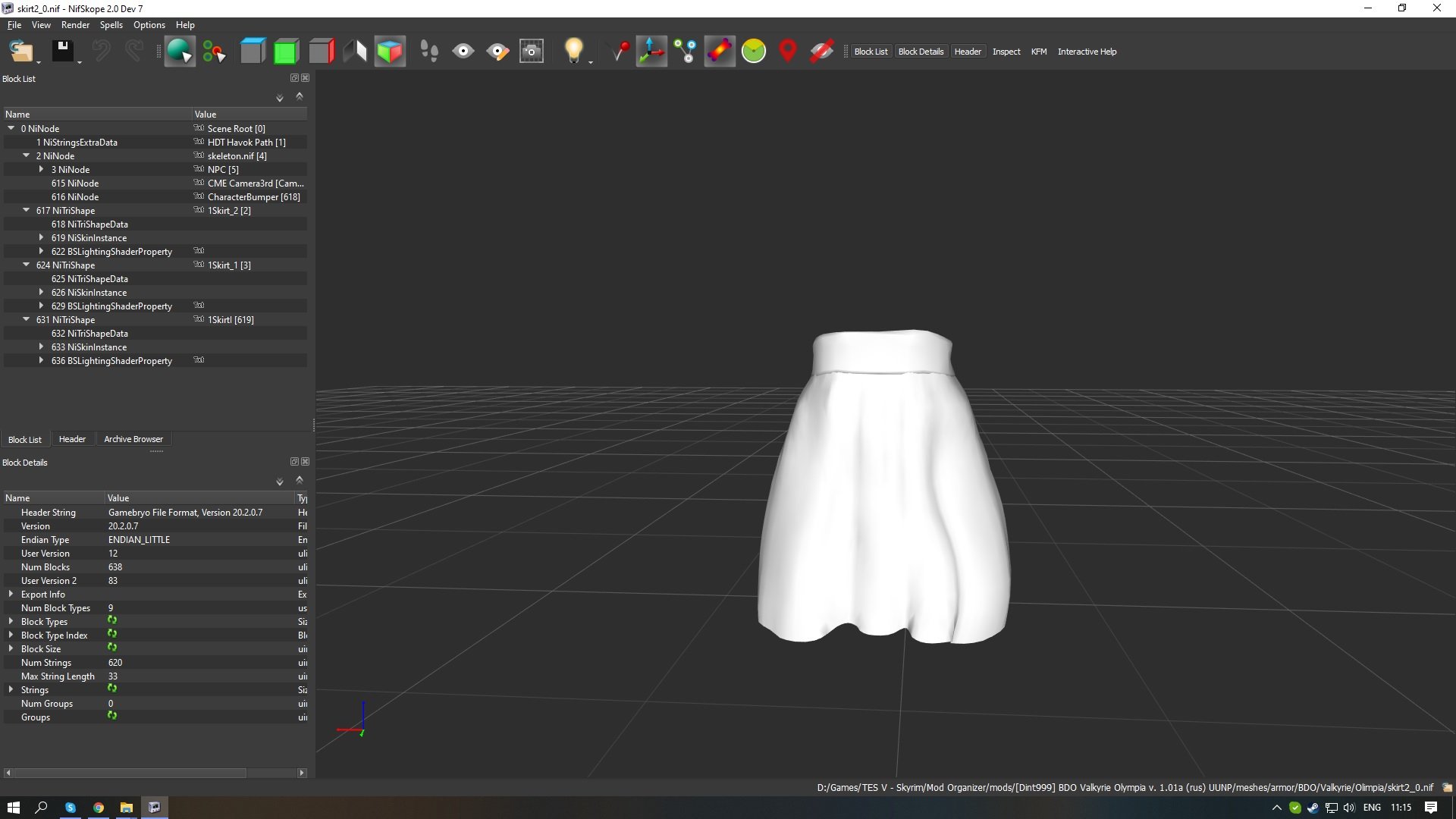
Task: Expand the 3 NiNode tree entry
Action: (x=42, y=169)
